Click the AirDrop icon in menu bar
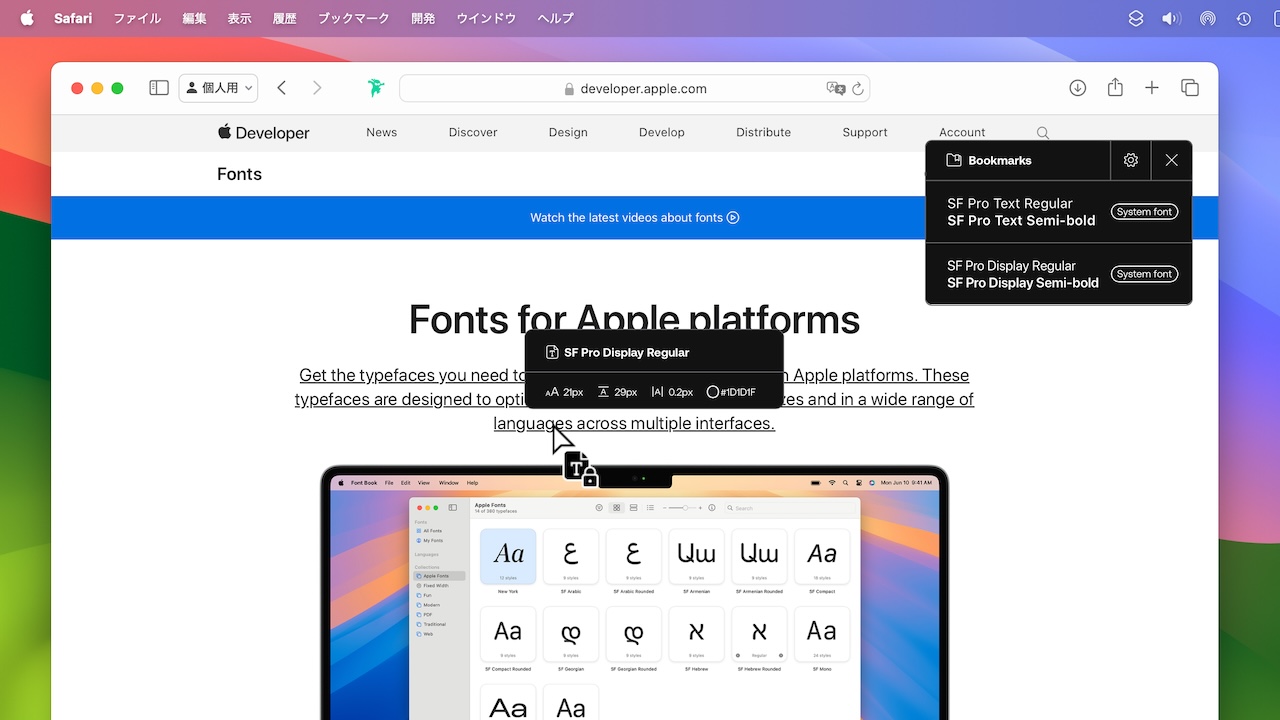 1207,18
